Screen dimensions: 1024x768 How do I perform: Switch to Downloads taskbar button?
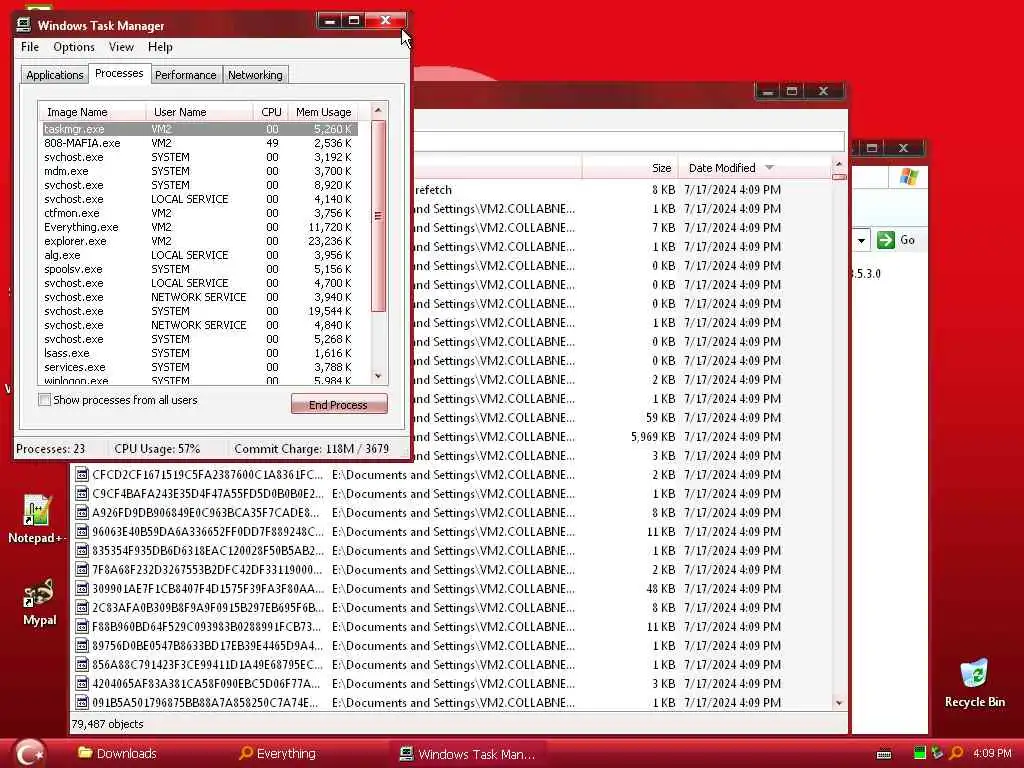click(x=118, y=754)
